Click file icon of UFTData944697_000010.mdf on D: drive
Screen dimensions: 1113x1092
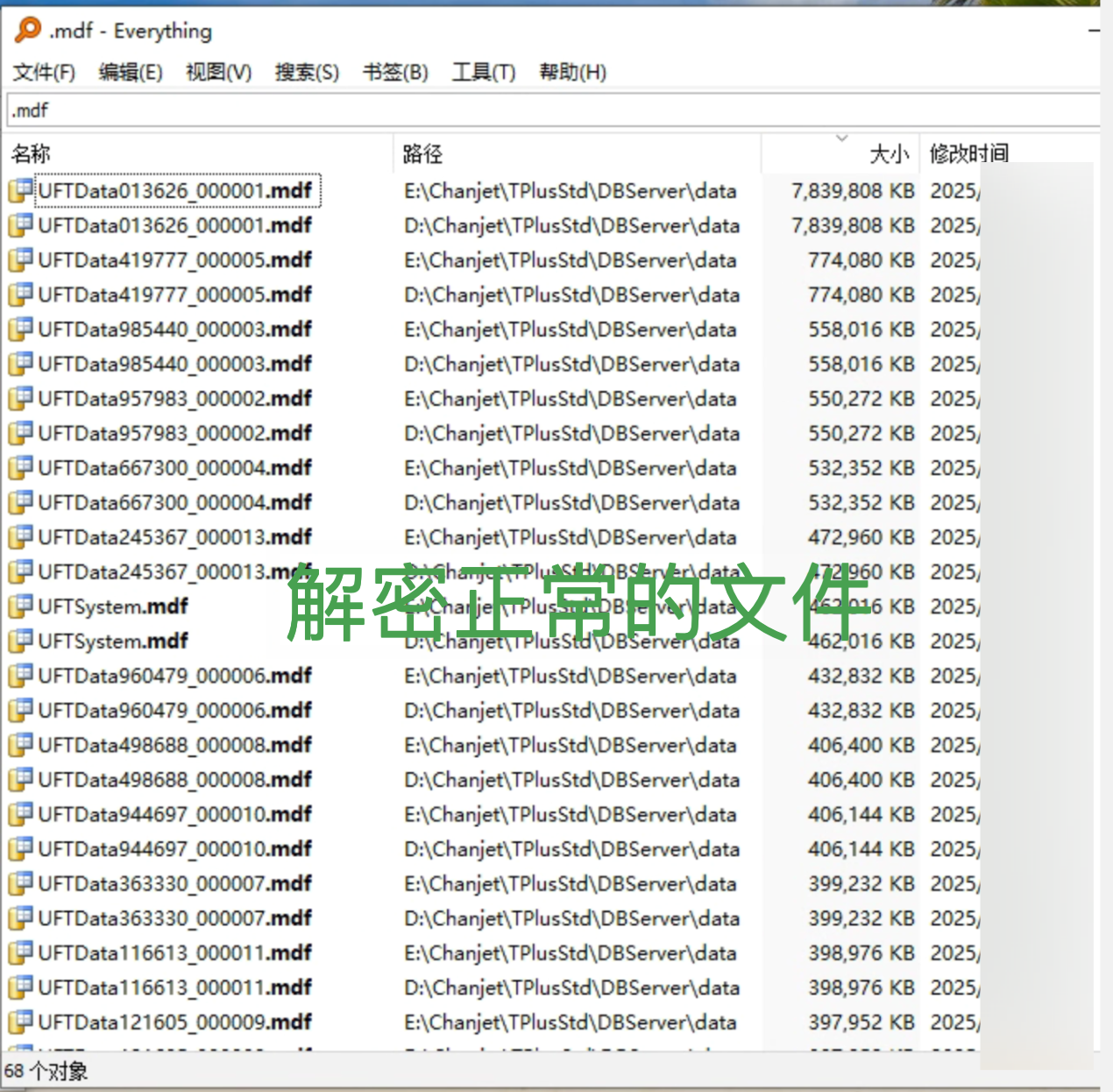coord(20,848)
